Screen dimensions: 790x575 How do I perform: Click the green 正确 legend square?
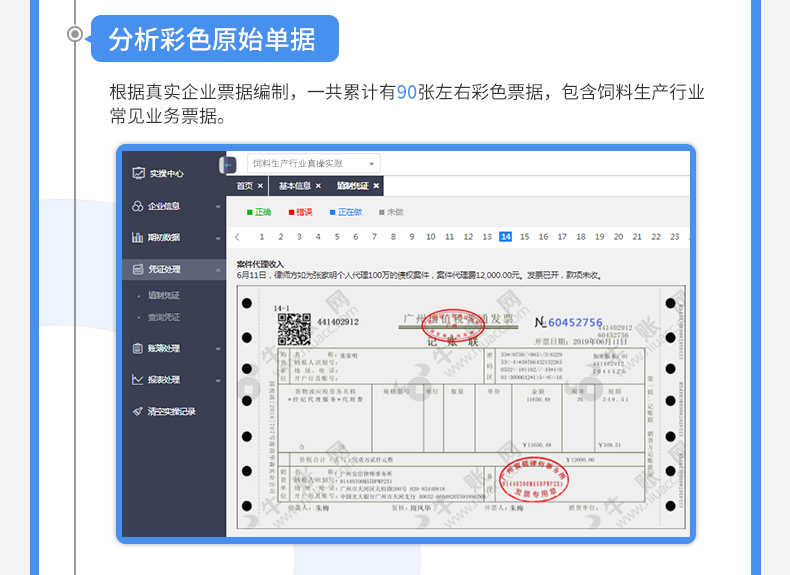click(250, 212)
